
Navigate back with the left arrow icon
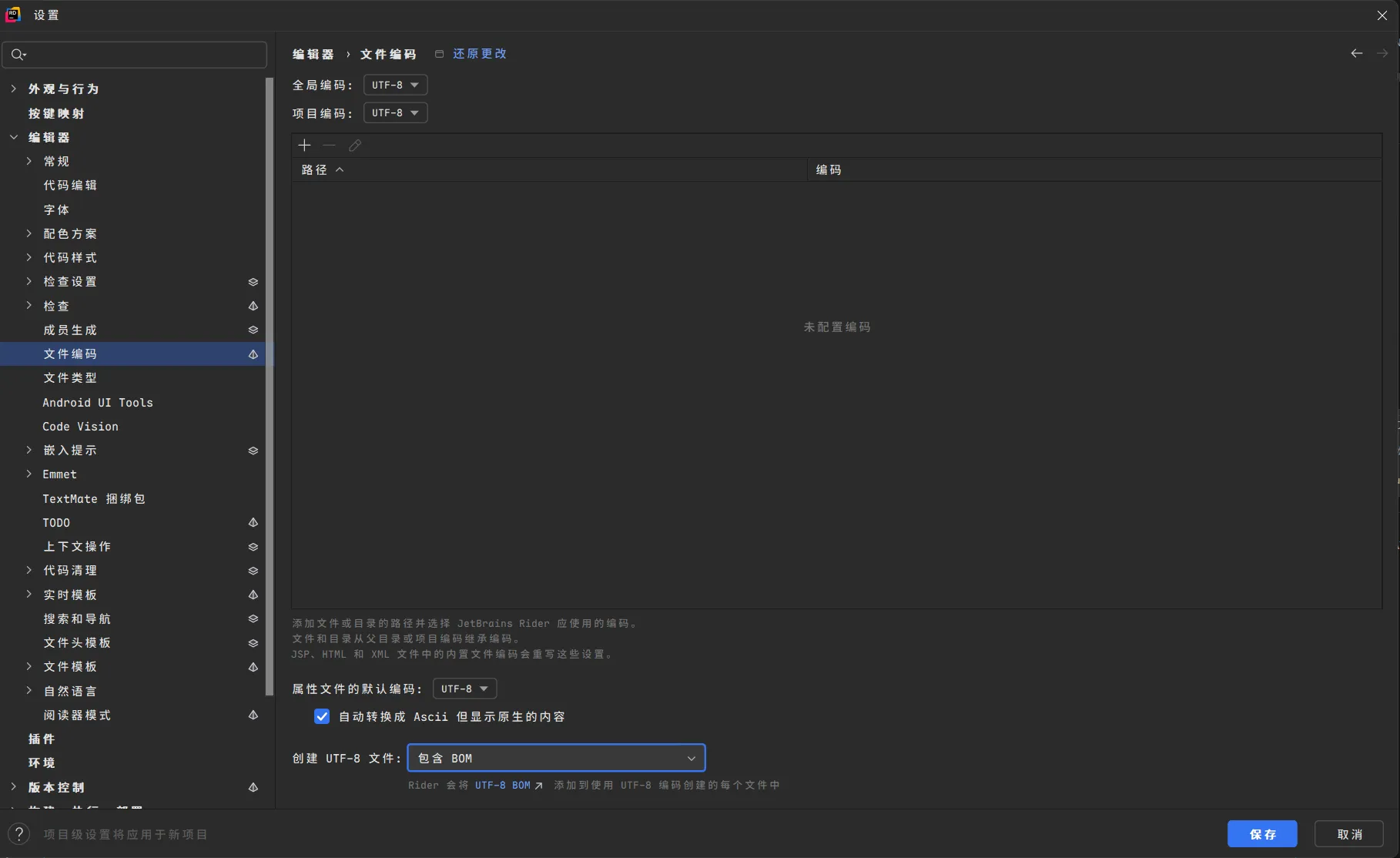(1356, 53)
